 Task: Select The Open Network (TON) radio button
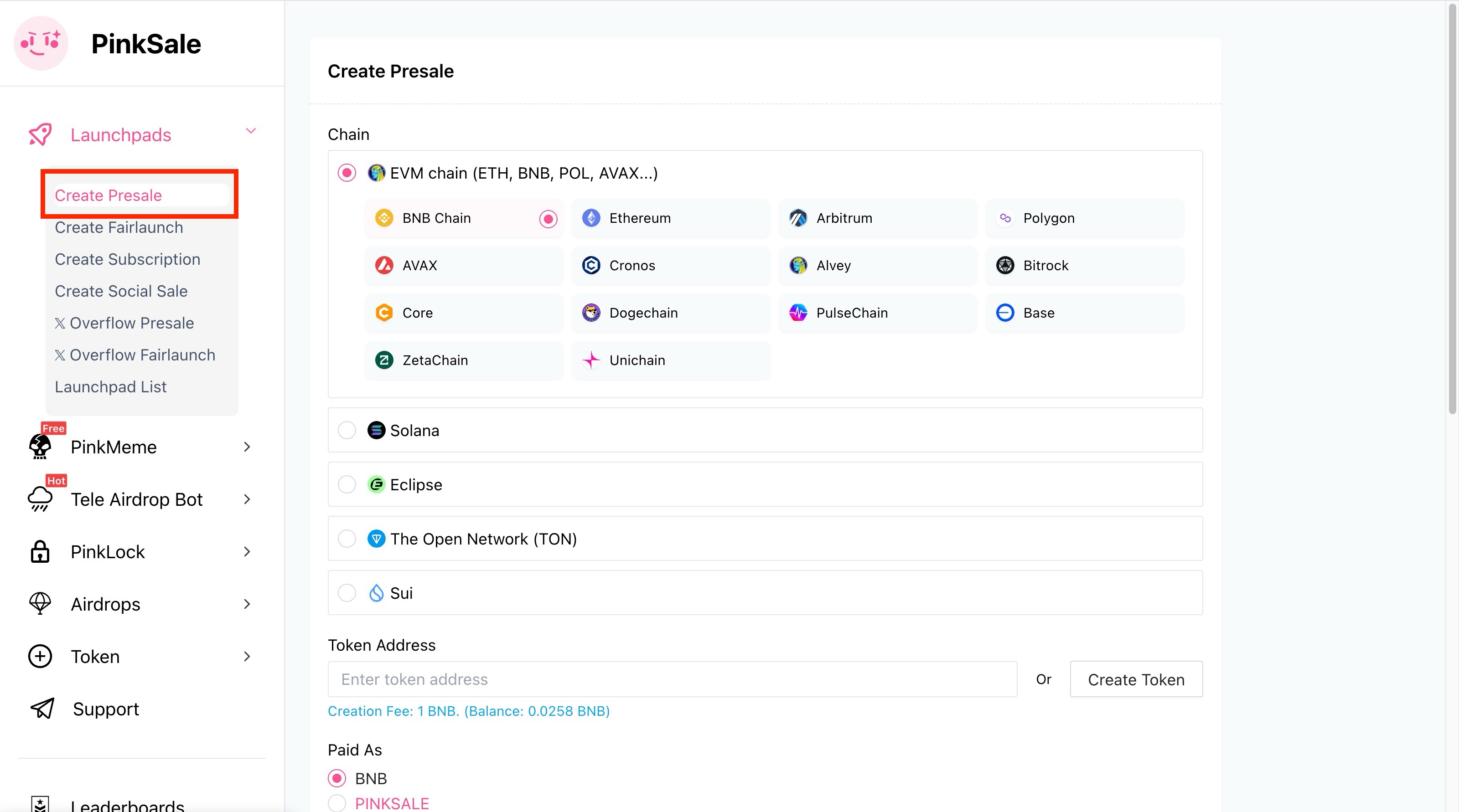(347, 539)
